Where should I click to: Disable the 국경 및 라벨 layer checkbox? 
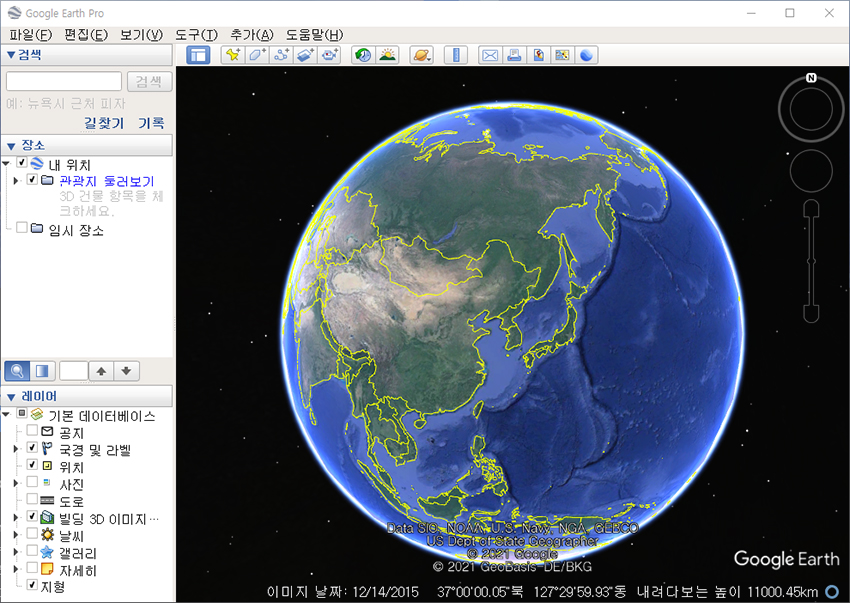tap(32, 448)
